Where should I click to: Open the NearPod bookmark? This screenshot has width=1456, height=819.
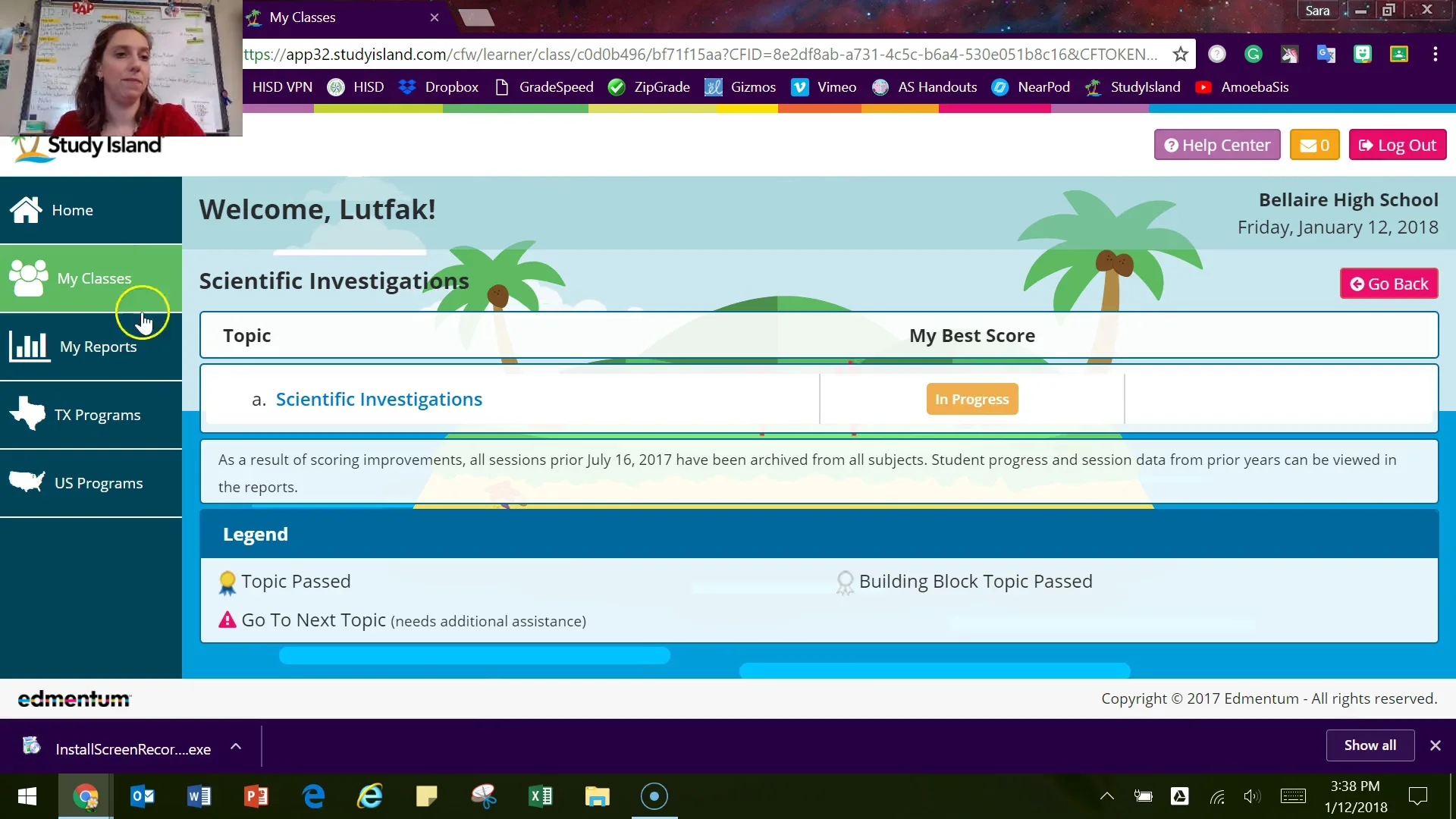pos(1031,87)
